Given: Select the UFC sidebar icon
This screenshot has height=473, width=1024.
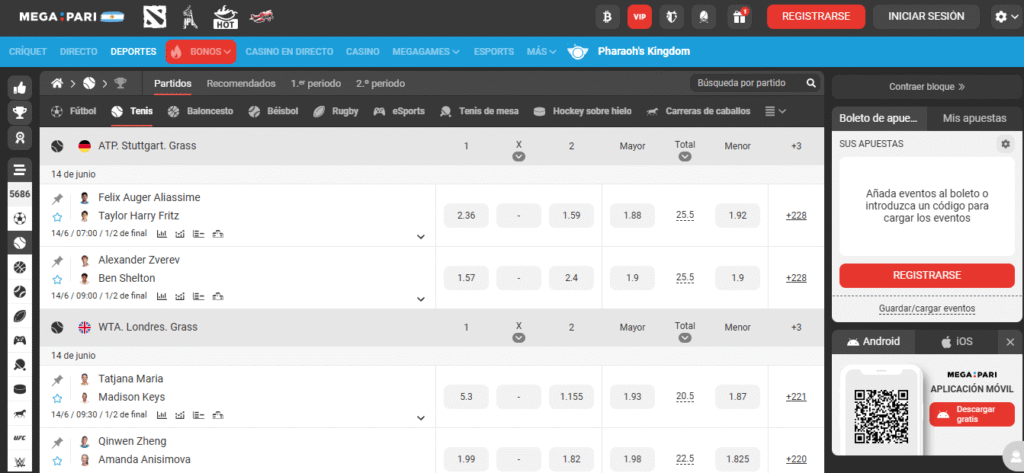Looking at the screenshot, I should (x=20, y=438).
